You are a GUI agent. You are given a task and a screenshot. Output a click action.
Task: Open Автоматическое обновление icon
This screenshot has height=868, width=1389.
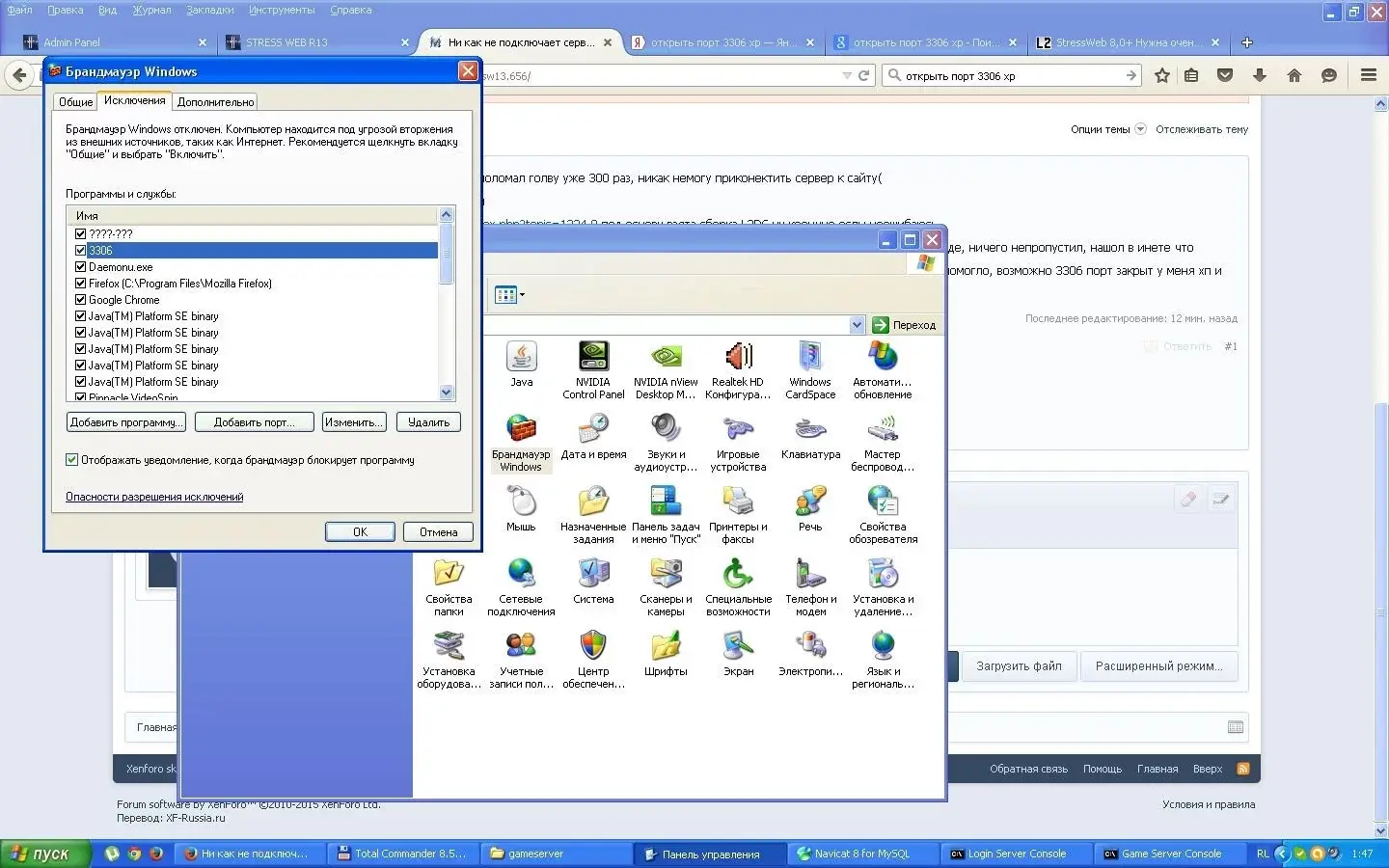(883, 370)
